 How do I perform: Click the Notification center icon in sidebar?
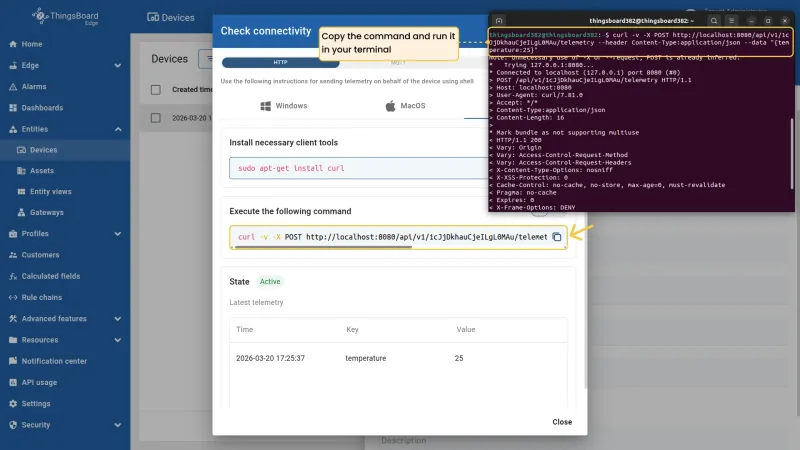point(13,361)
